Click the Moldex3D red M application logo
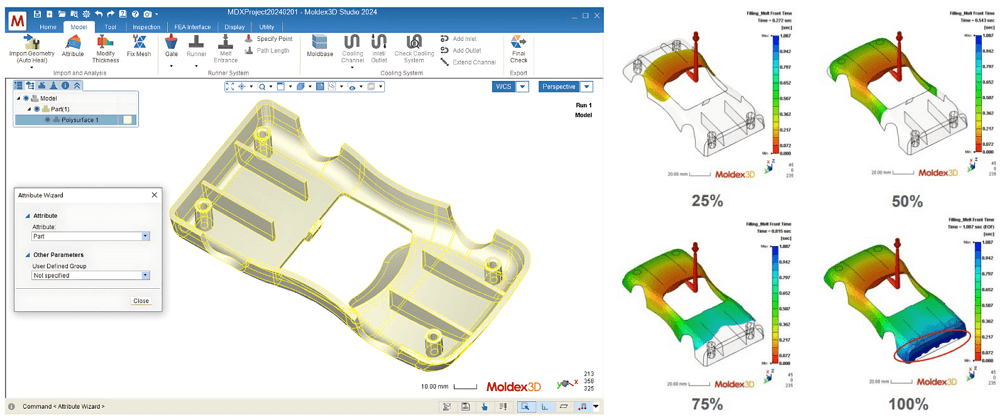Screen dimensions: 1000x420 (16, 20)
